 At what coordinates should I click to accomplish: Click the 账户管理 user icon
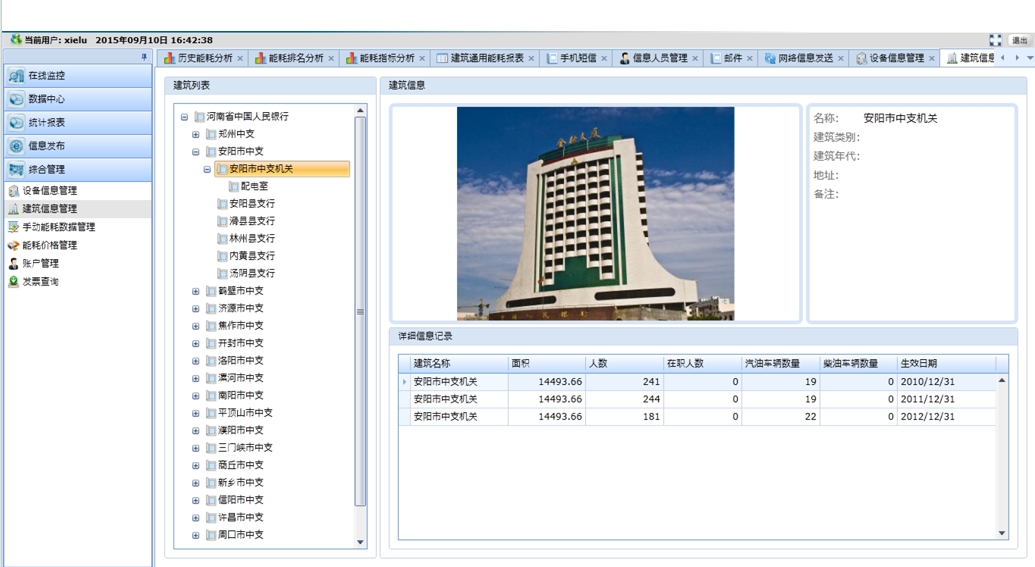tap(13, 264)
